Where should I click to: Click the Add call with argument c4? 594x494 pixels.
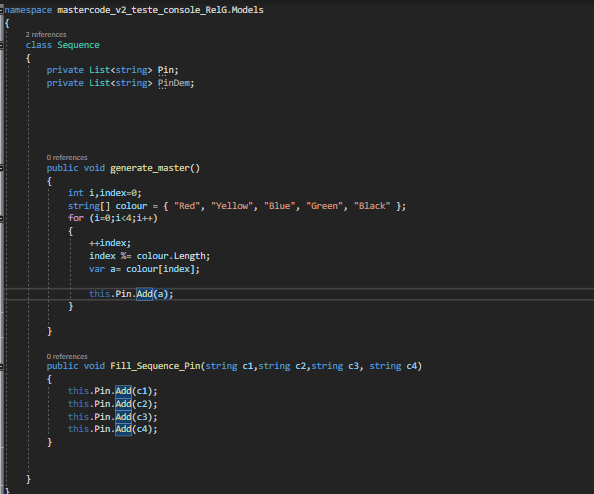123,429
